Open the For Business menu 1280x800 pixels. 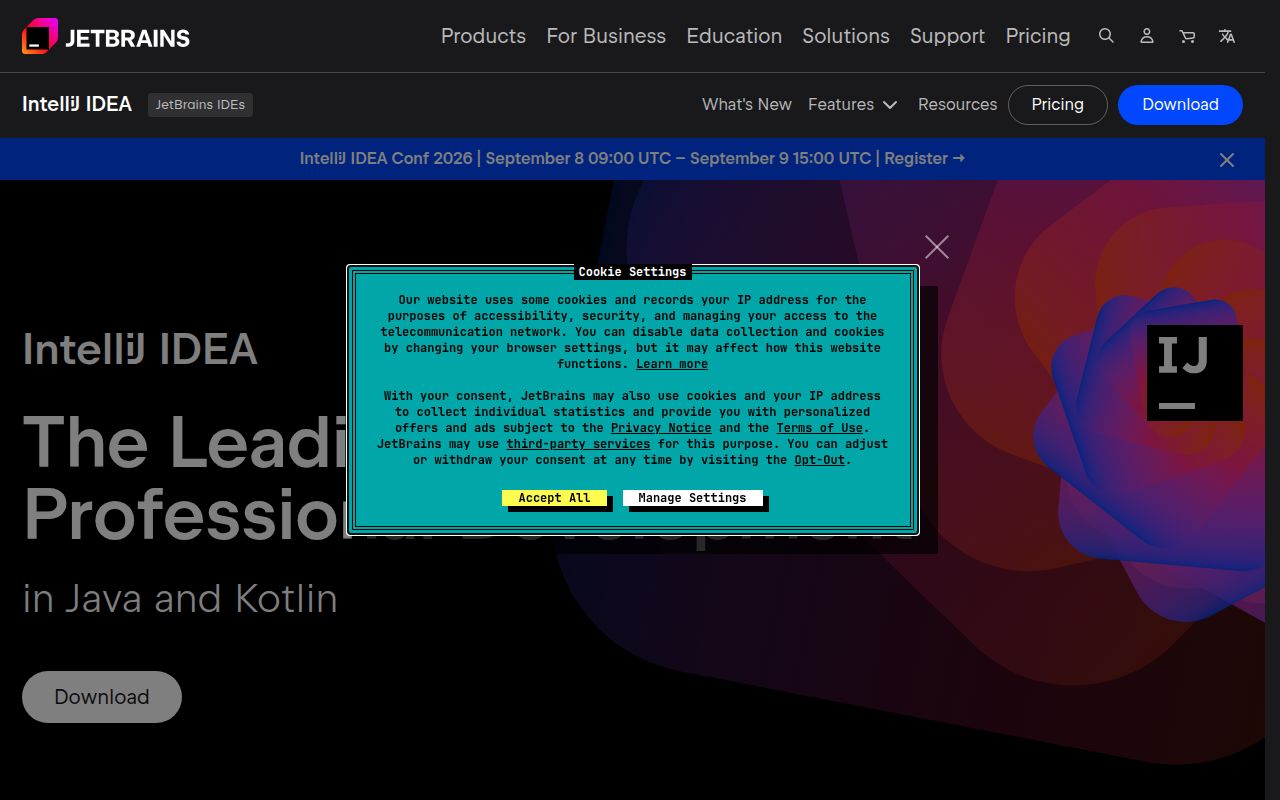(606, 36)
